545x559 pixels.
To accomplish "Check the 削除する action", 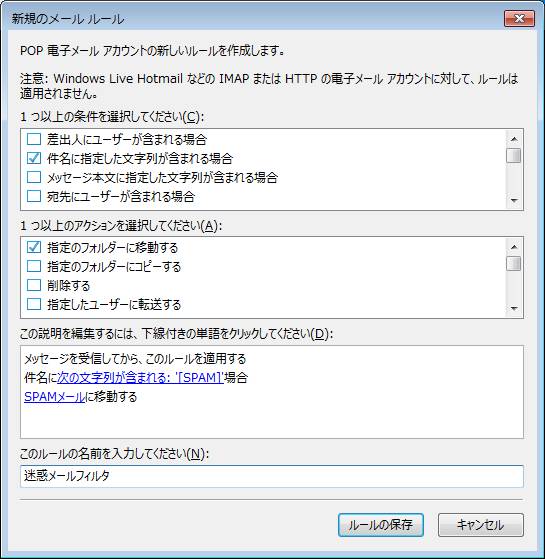I will coord(34,285).
